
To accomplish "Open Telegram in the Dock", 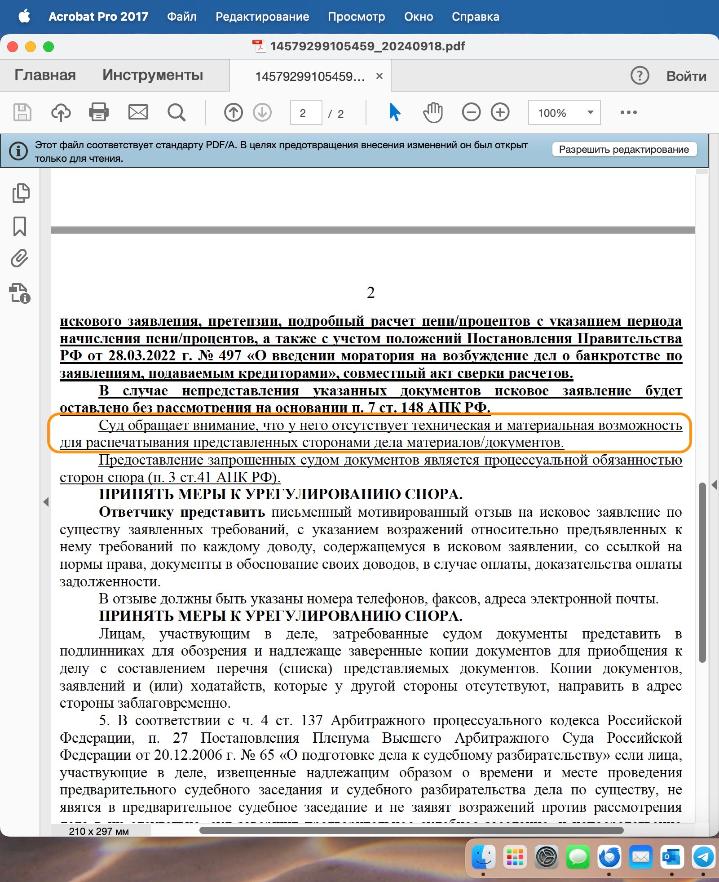I will [703, 857].
